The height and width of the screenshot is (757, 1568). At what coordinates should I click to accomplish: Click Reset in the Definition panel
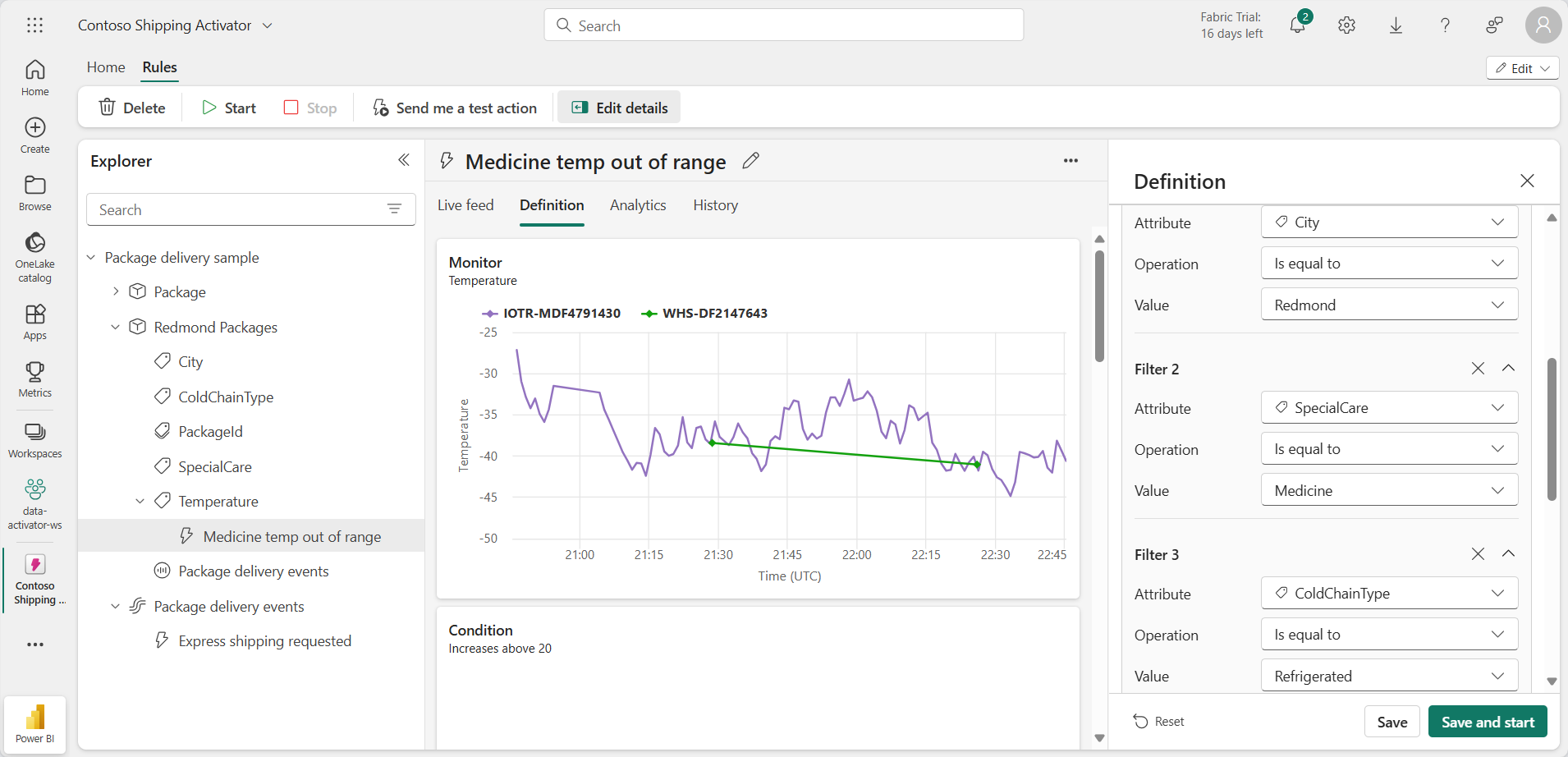[1158, 722]
